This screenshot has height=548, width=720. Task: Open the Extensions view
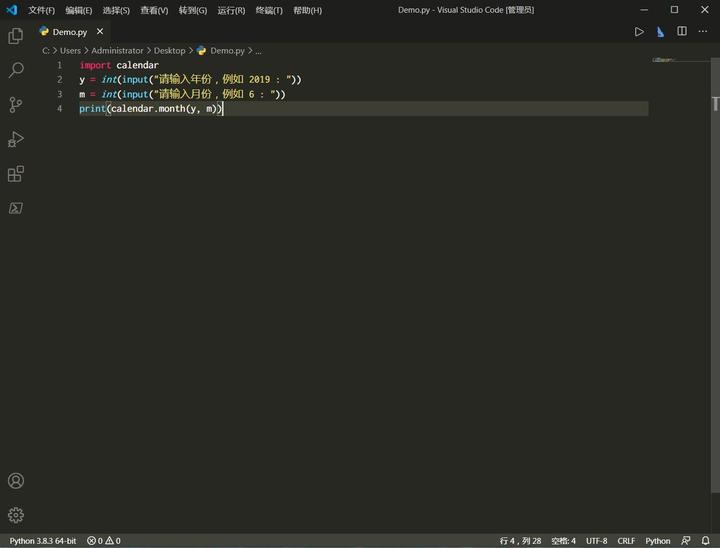click(x=16, y=174)
